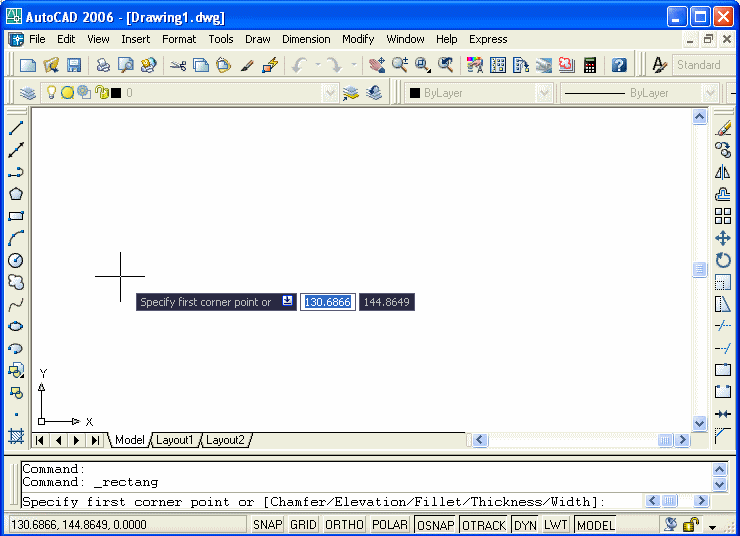Open the Standard text style box
The image size is (740, 536).
pyautogui.click(x=705, y=65)
